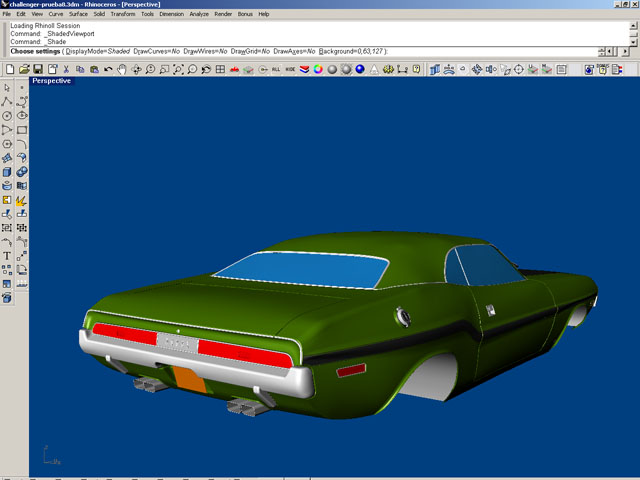Open the Edit layers icon
This screenshot has height=480, width=640.
[304, 69]
